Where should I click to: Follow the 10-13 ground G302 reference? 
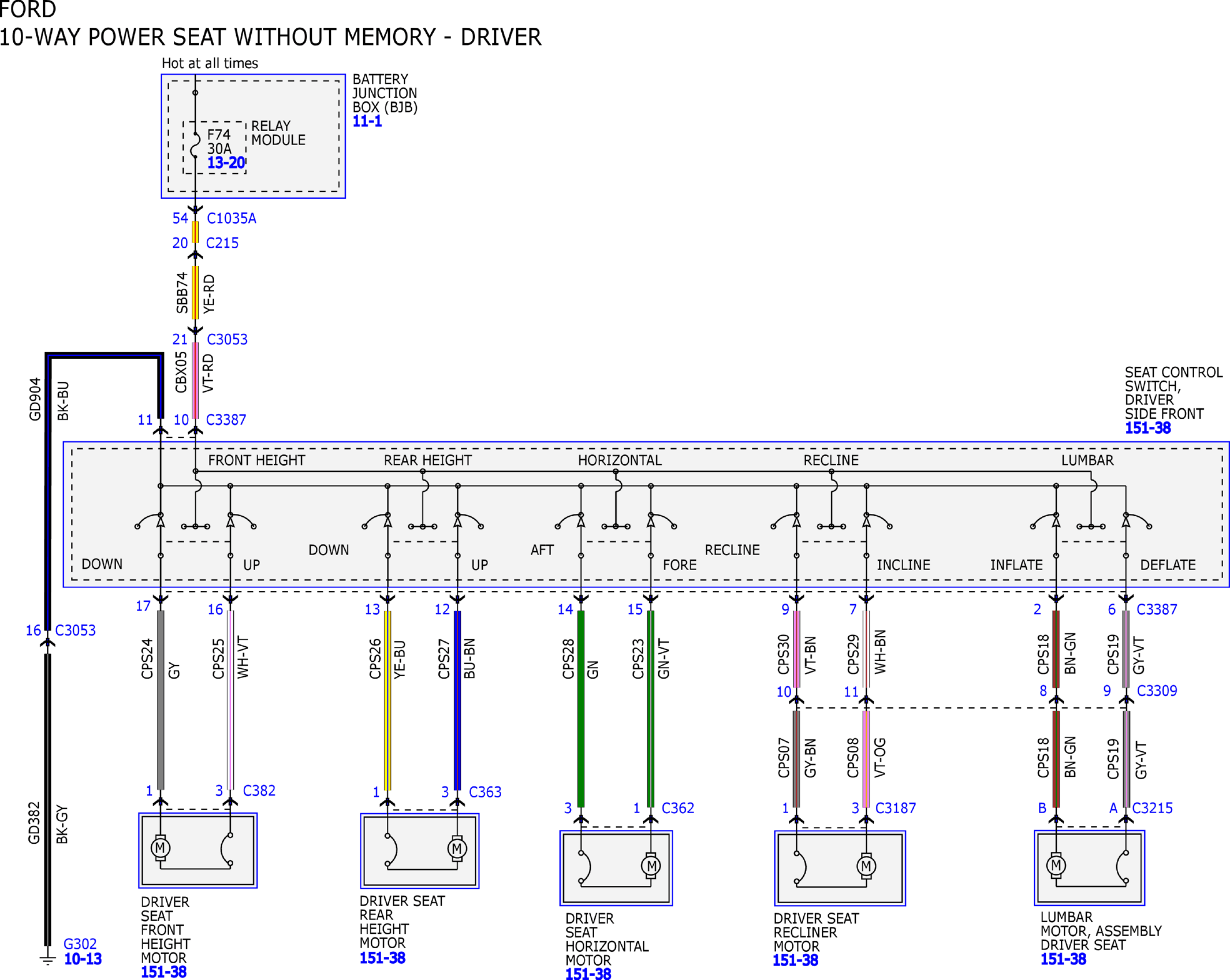[x=83, y=959]
